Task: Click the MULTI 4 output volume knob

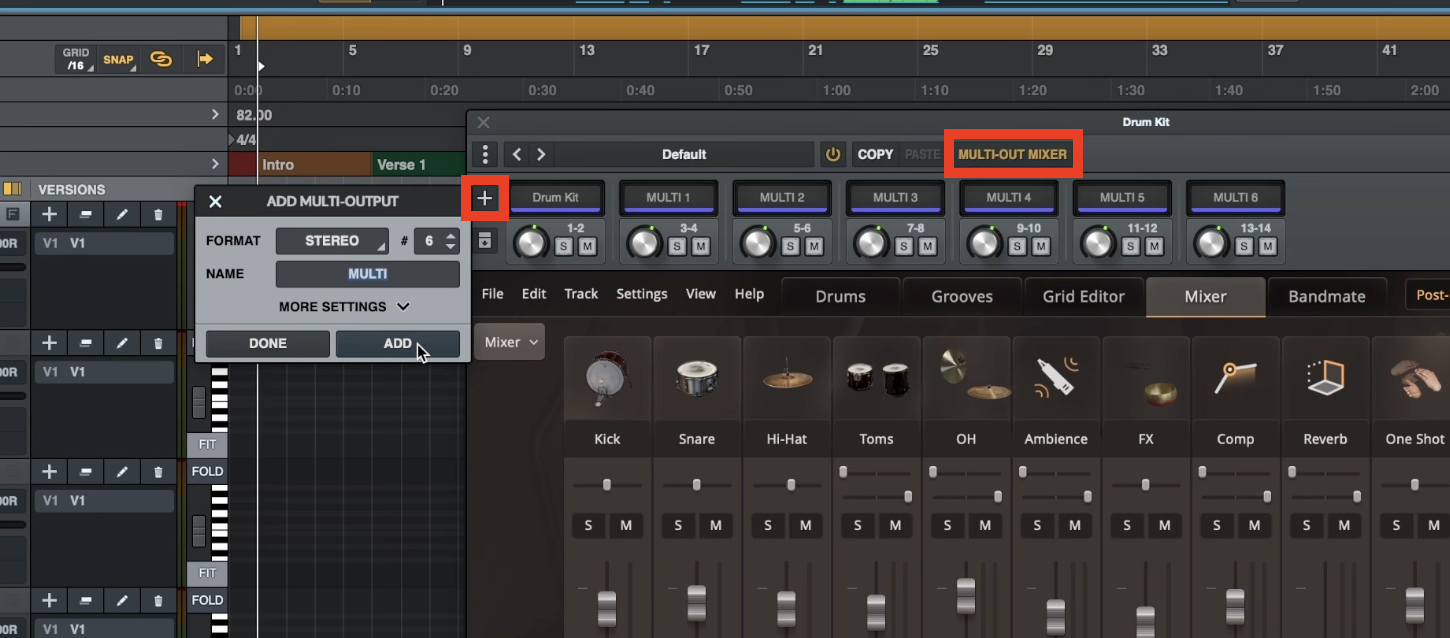Action: pos(985,242)
